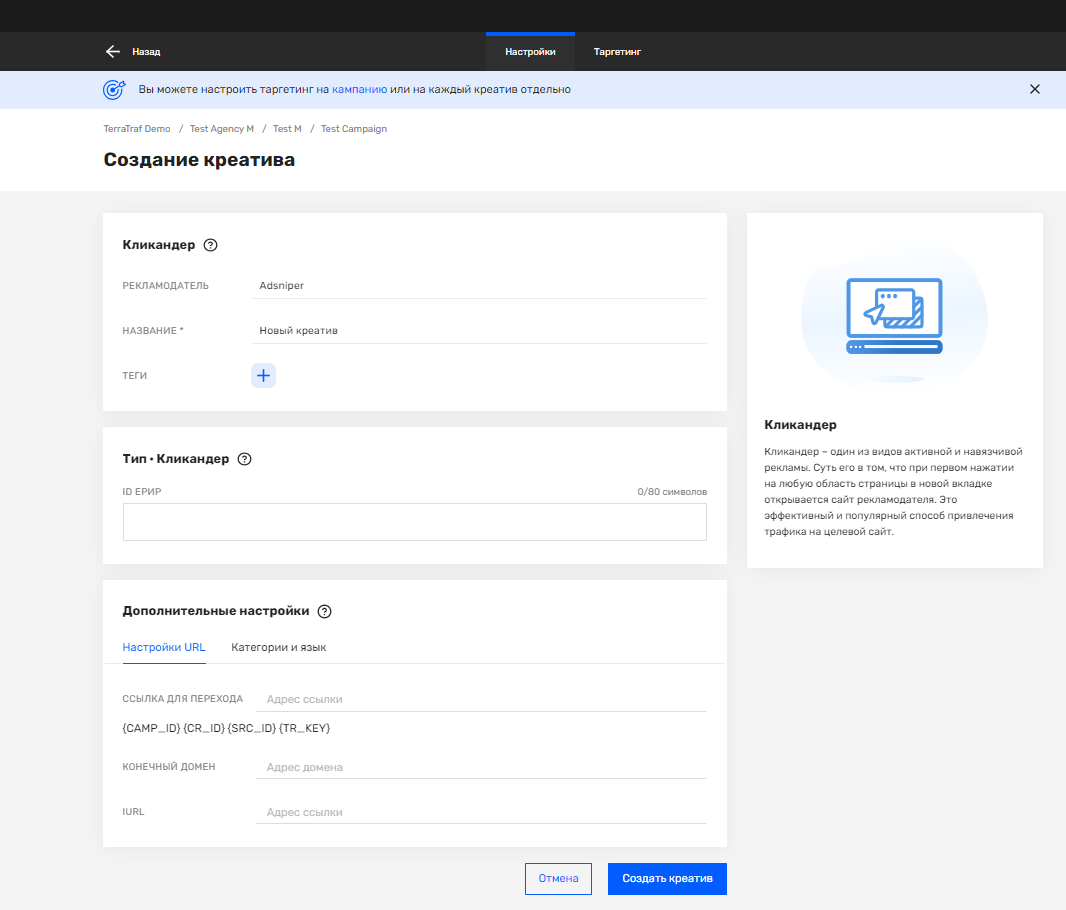Screen dimensions: 1066x910
Task: Focus the Конечный домен field
Action: (x=481, y=767)
